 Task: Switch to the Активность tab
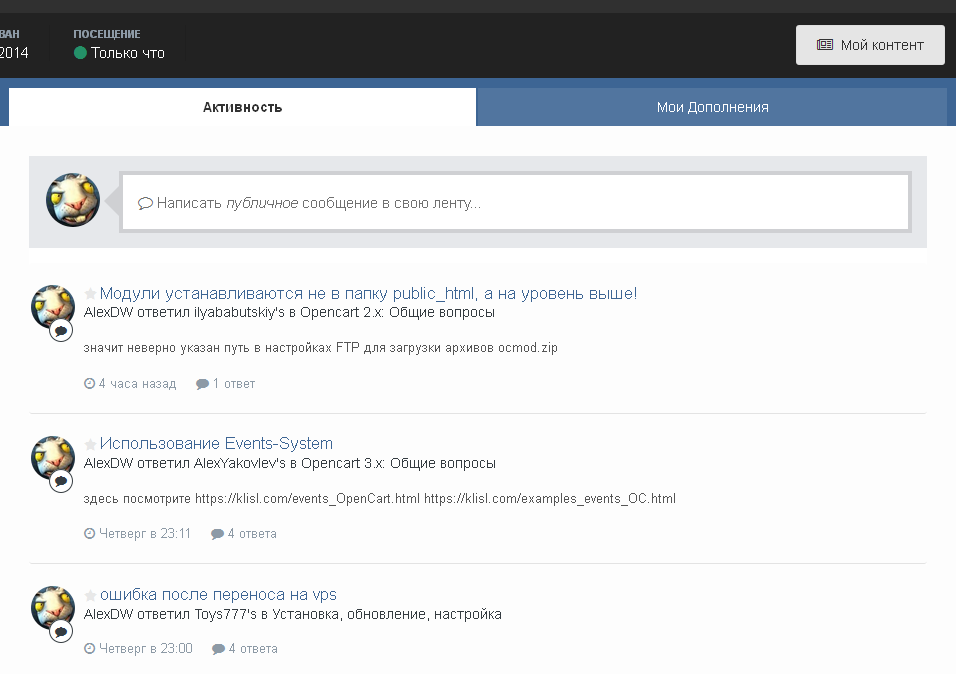pos(243,107)
